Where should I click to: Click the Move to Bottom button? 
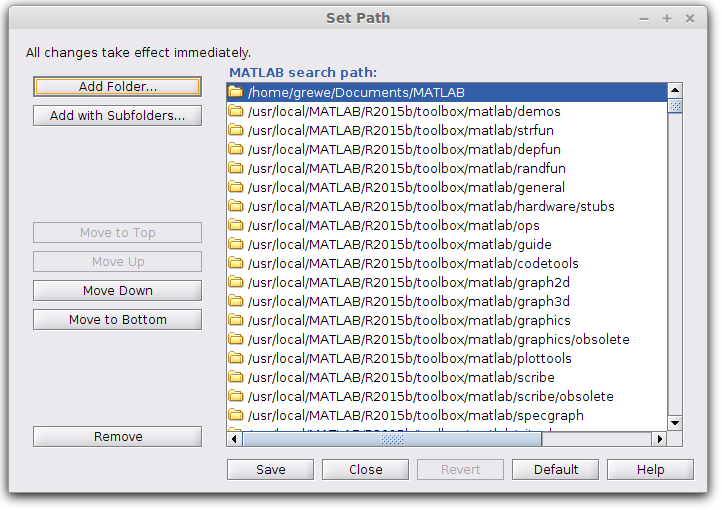pos(117,320)
